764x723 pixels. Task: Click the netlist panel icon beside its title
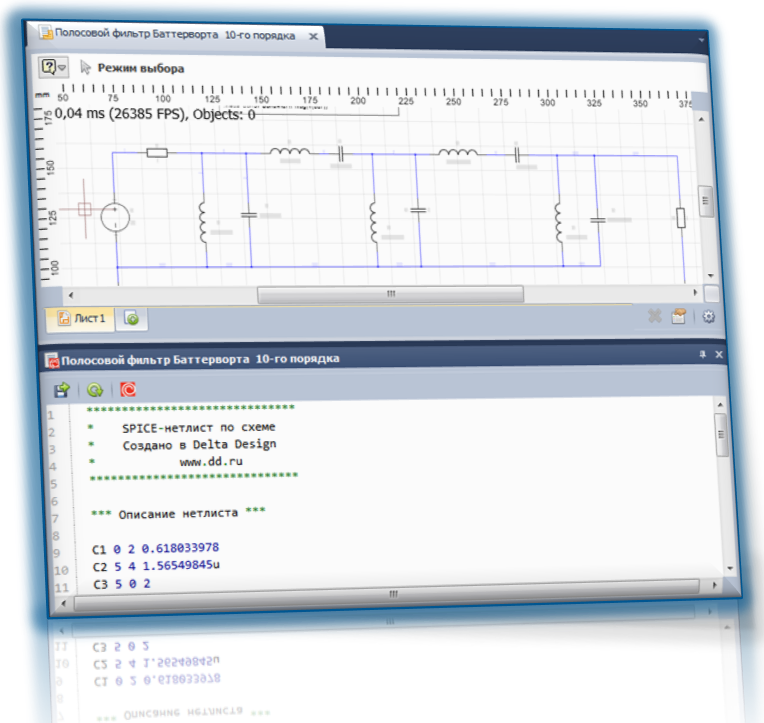click(x=52, y=361)
